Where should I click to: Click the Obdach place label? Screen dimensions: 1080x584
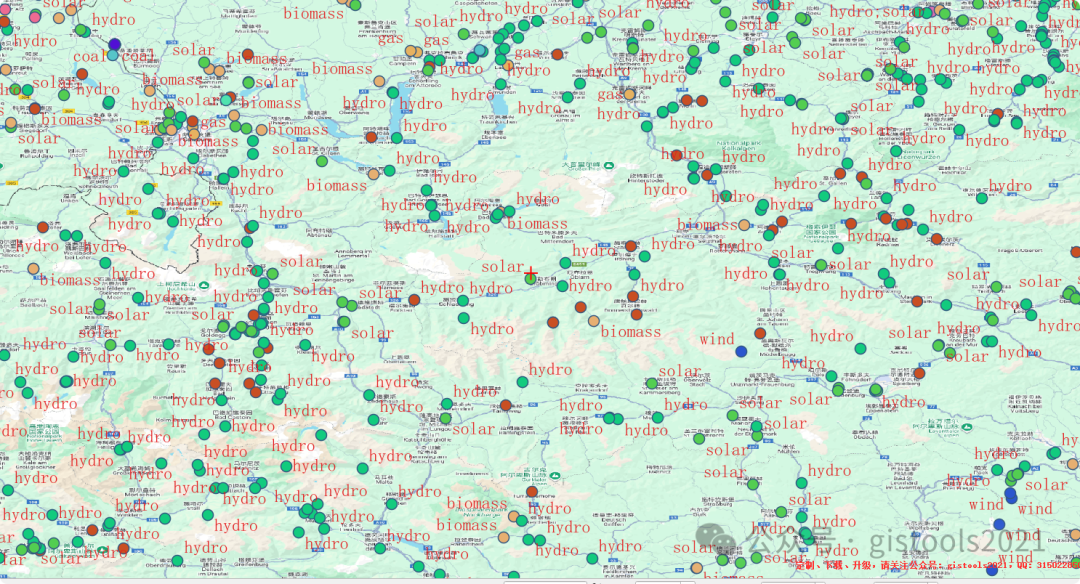[865, 435]
